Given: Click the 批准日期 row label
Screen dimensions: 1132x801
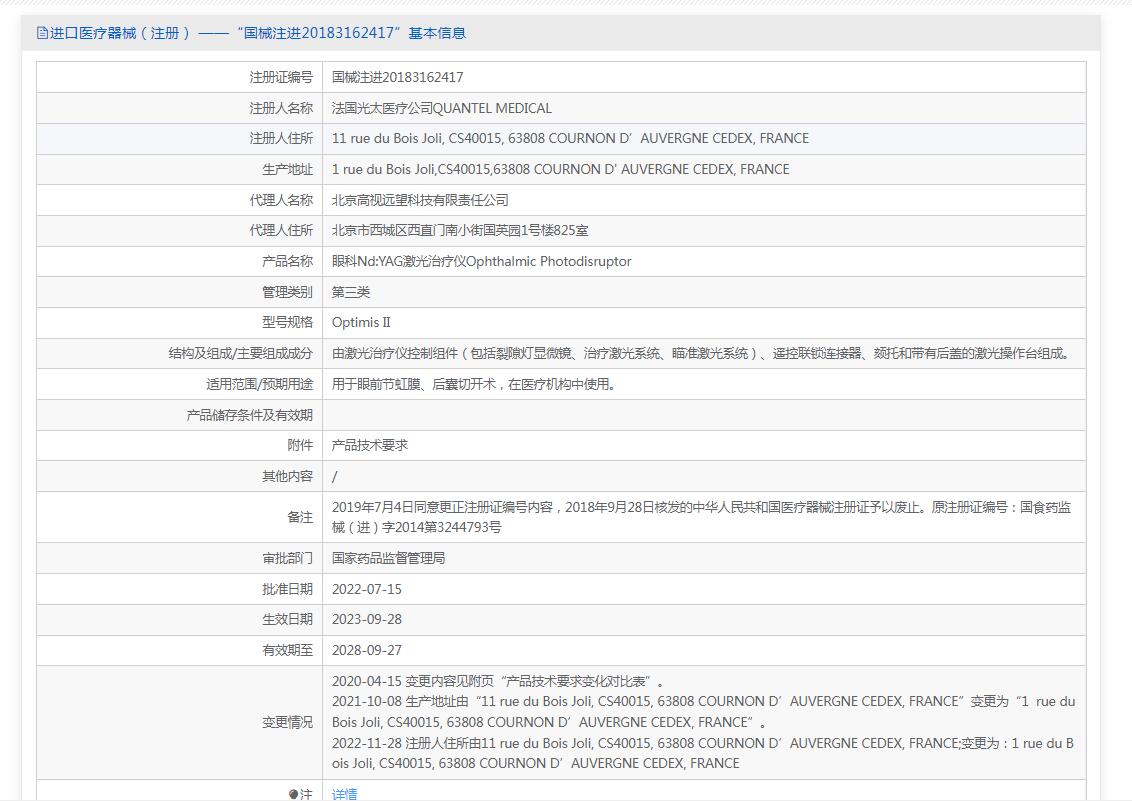Looking at the screenshot, I should click(287, 590).
